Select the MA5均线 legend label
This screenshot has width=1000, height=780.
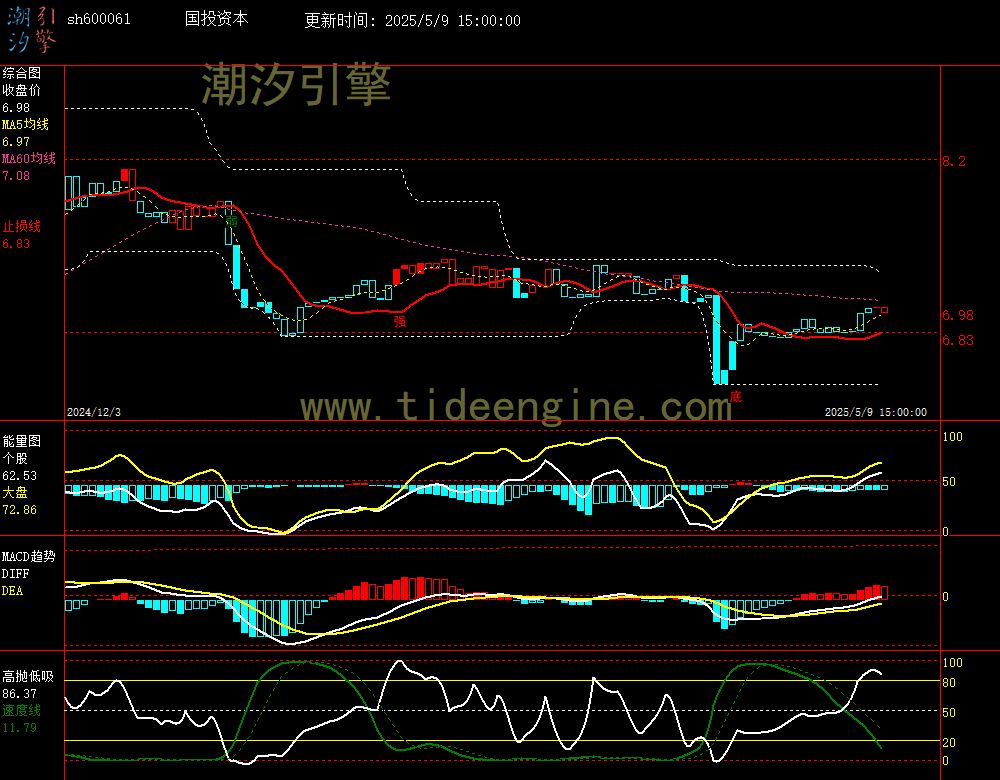(x=26, y=124)
